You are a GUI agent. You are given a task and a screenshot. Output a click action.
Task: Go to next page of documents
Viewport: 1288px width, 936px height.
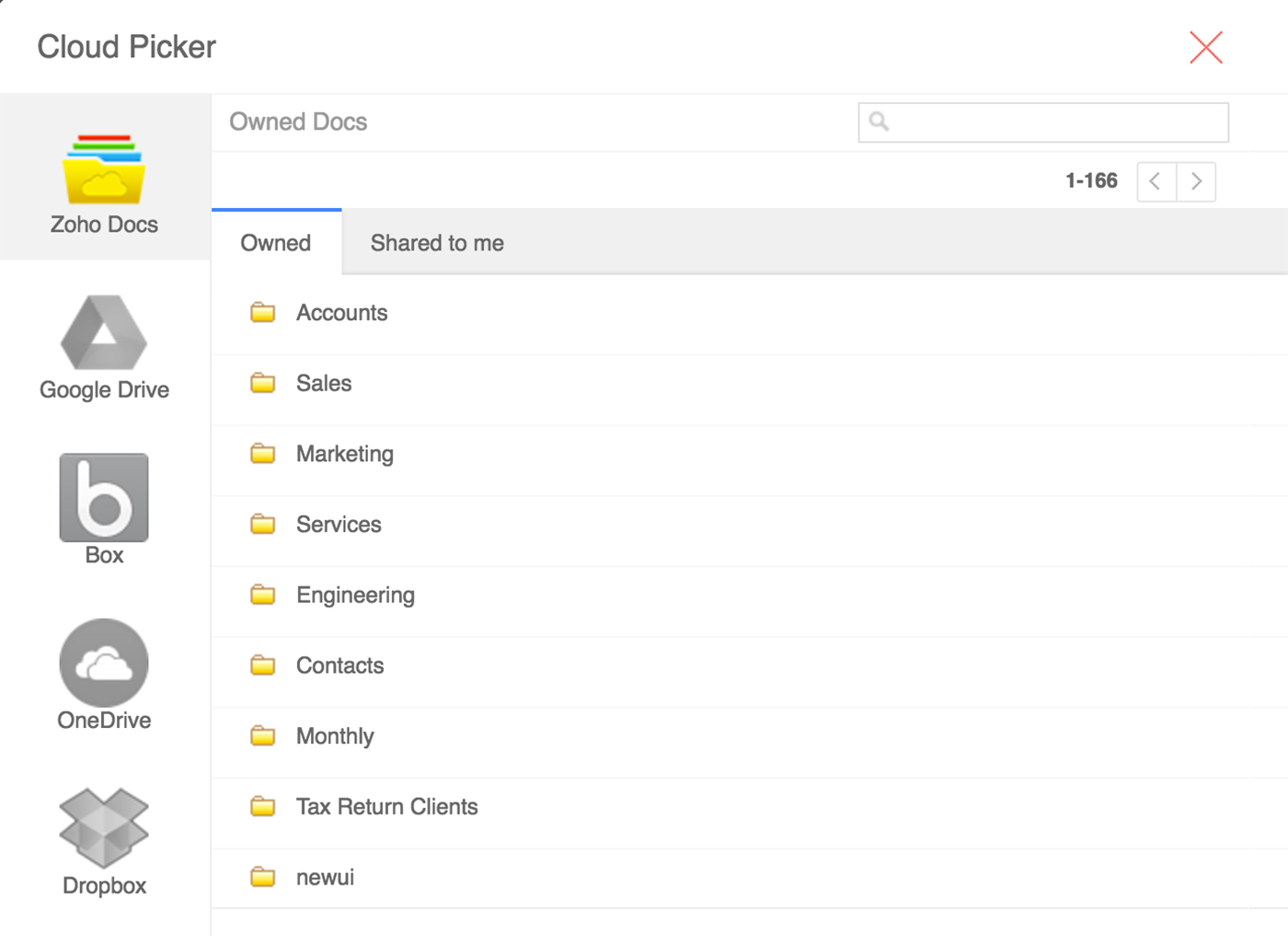coord(1196,181)
